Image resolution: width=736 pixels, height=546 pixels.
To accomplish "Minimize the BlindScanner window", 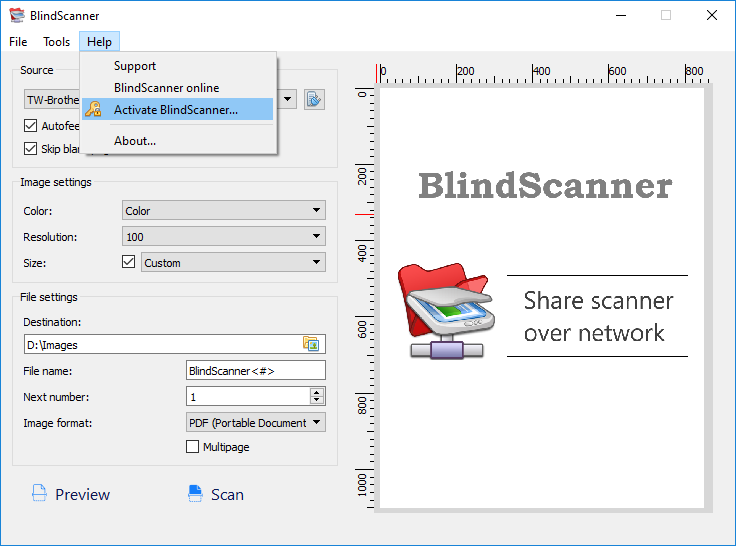I will (x=621, y=15).
